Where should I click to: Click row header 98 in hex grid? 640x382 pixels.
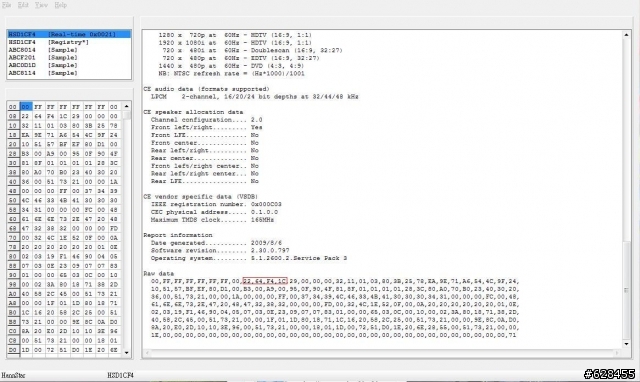click(13, 284)
